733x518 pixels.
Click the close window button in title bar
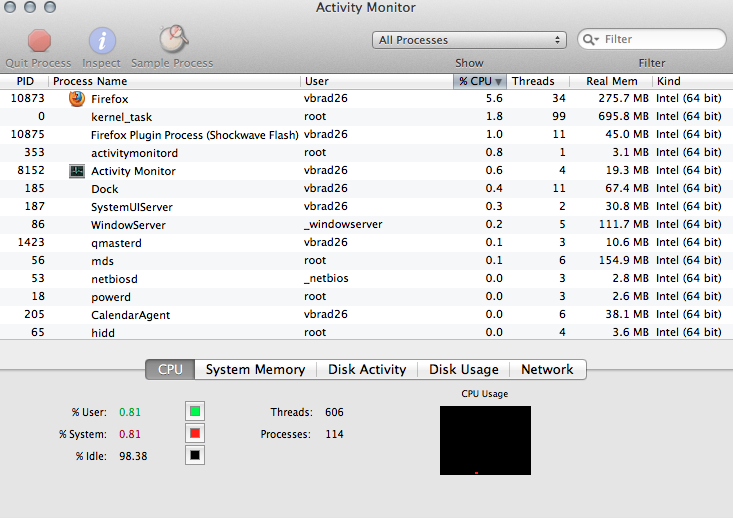[x=10, y=7]
